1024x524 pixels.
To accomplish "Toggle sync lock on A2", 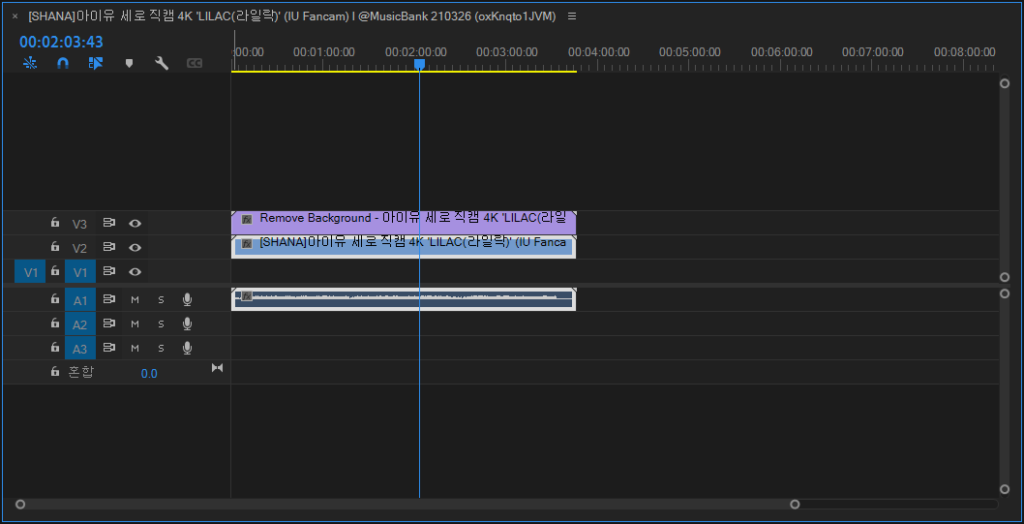I will (x=109, y=323).
